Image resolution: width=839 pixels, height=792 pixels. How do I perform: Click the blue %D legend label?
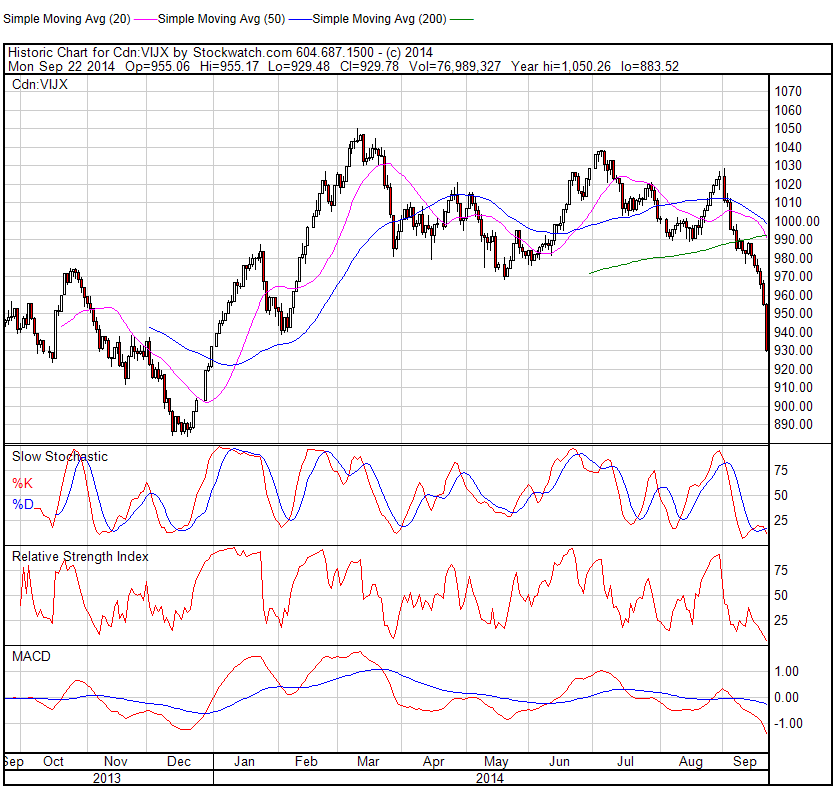coord(22,505)
